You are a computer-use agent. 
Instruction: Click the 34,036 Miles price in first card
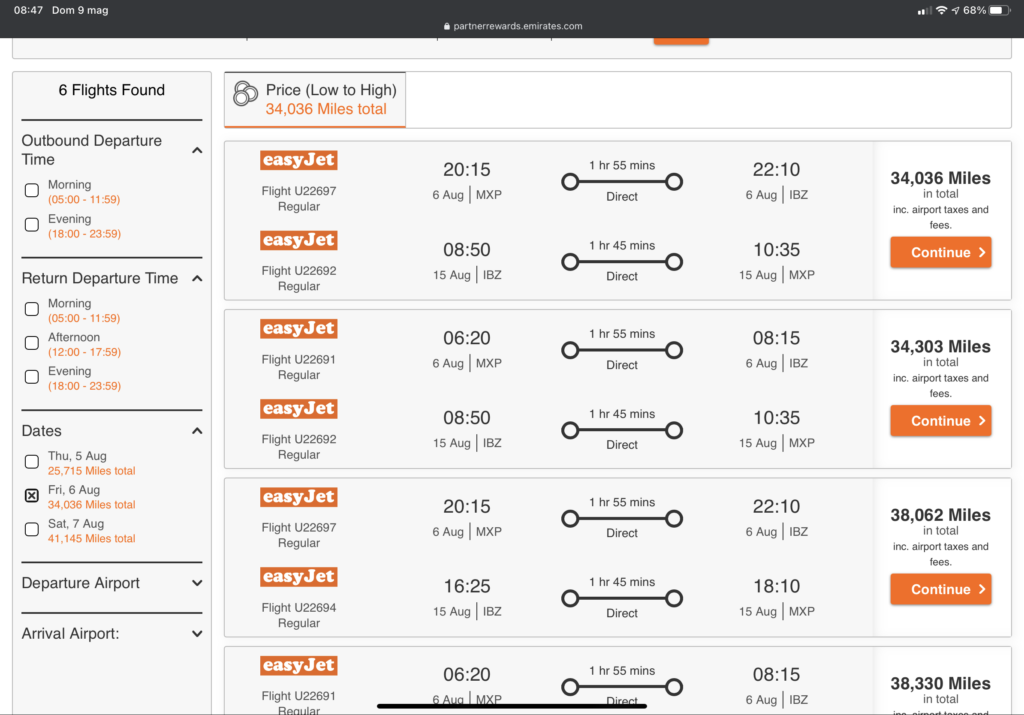pyautogui.click(x=940, y=178)
